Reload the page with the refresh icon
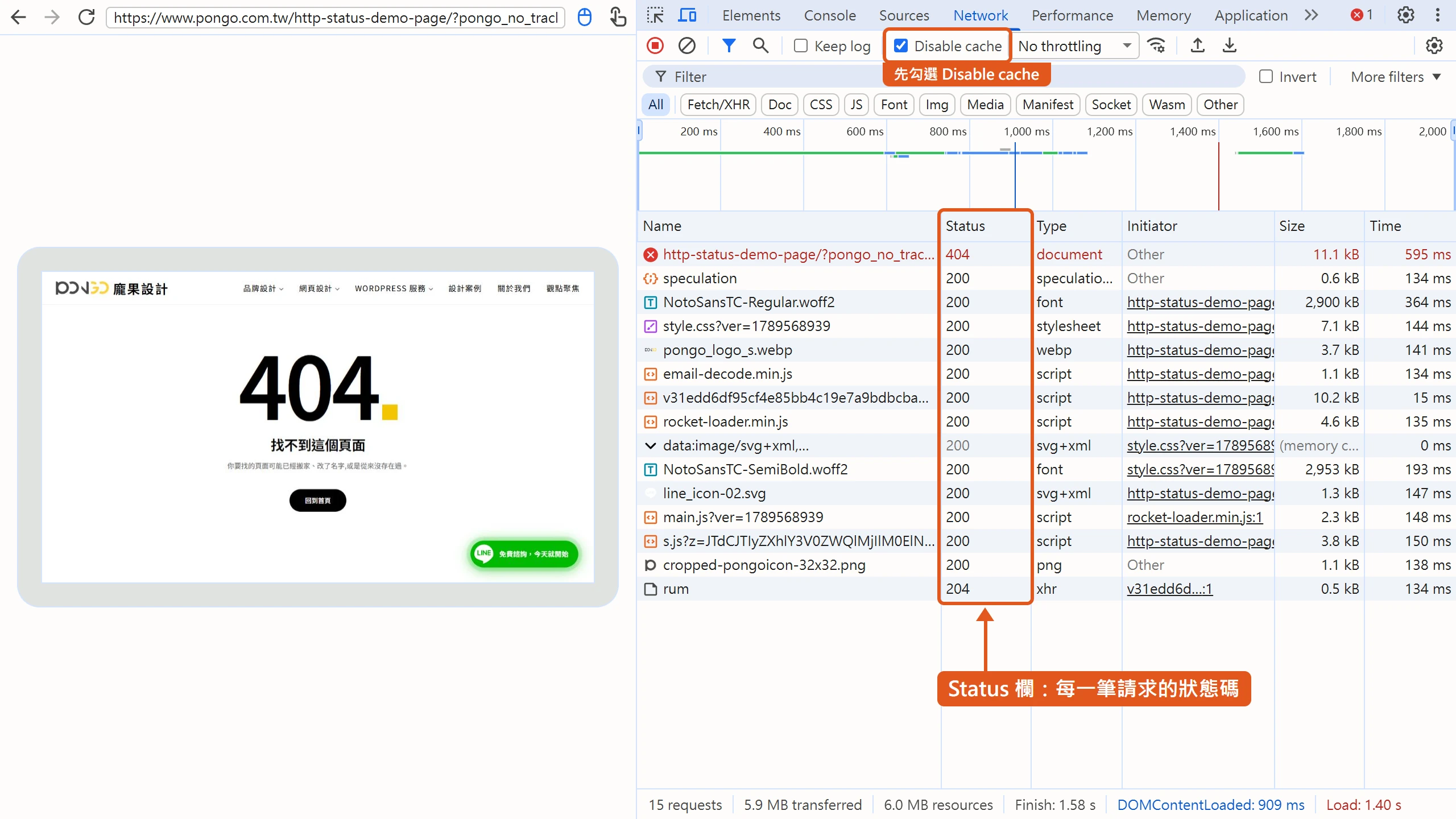This screenshot has width=1456, height=819. click(86, 17)
